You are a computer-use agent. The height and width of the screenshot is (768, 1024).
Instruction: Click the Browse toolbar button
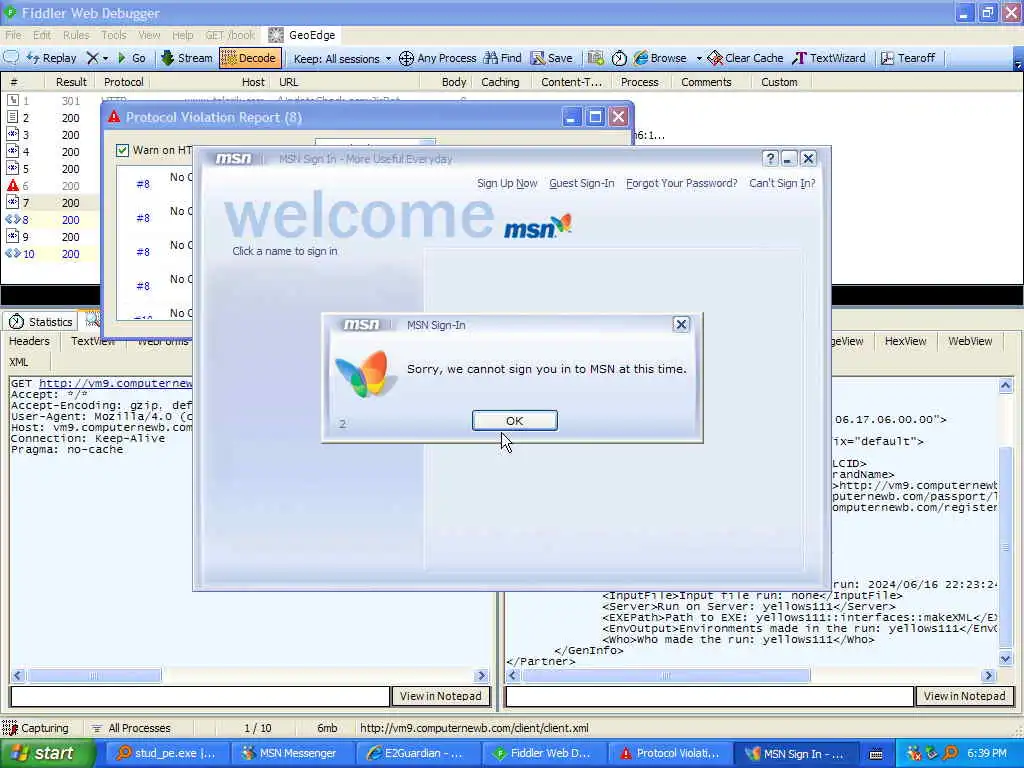(x=660, y=58)
